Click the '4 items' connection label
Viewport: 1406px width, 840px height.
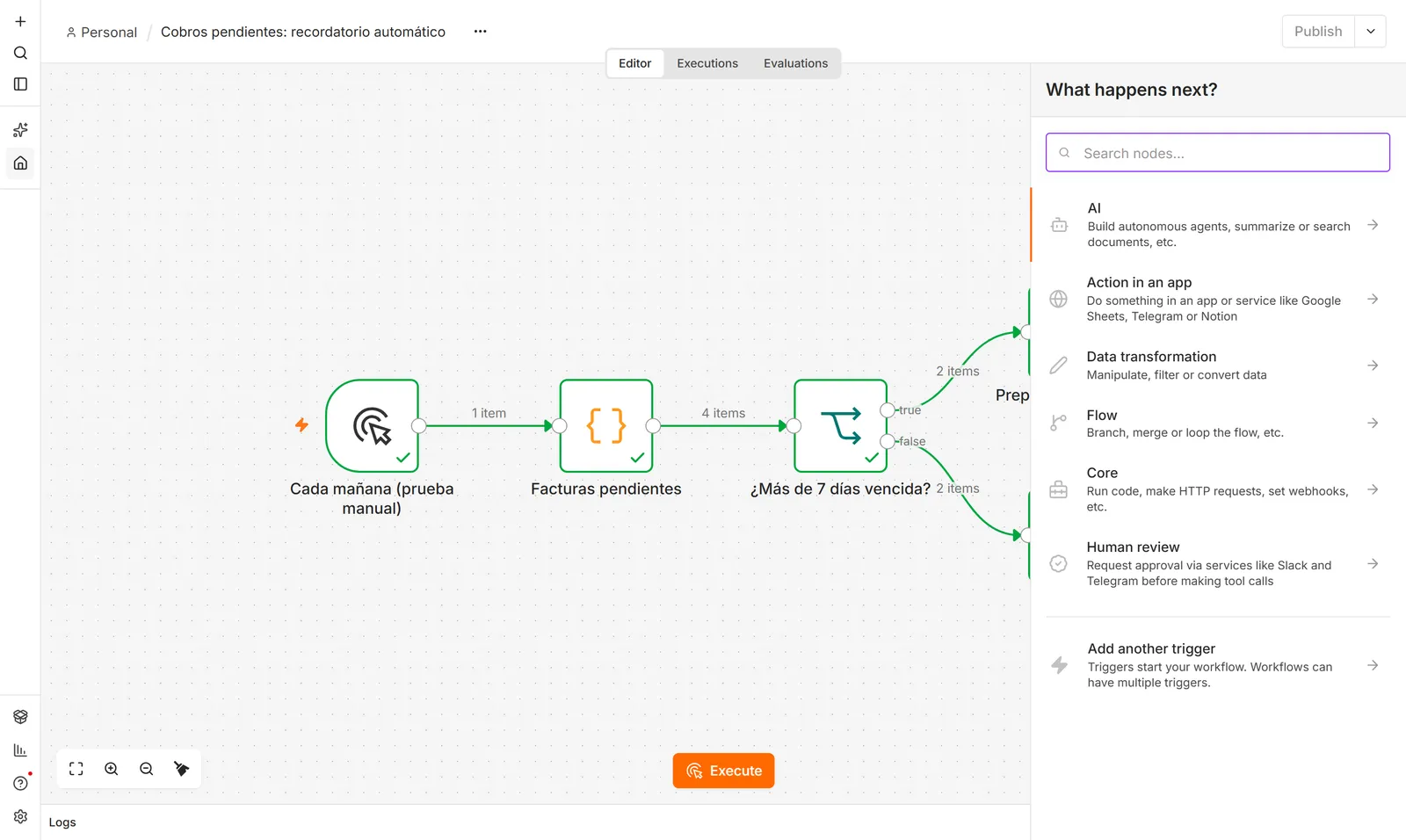(723, 413)
